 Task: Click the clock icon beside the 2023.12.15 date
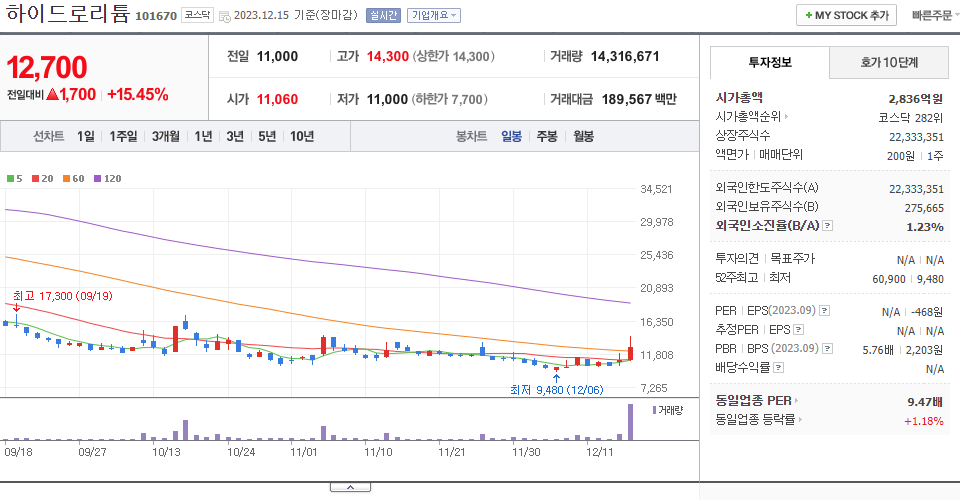[225, 17]
